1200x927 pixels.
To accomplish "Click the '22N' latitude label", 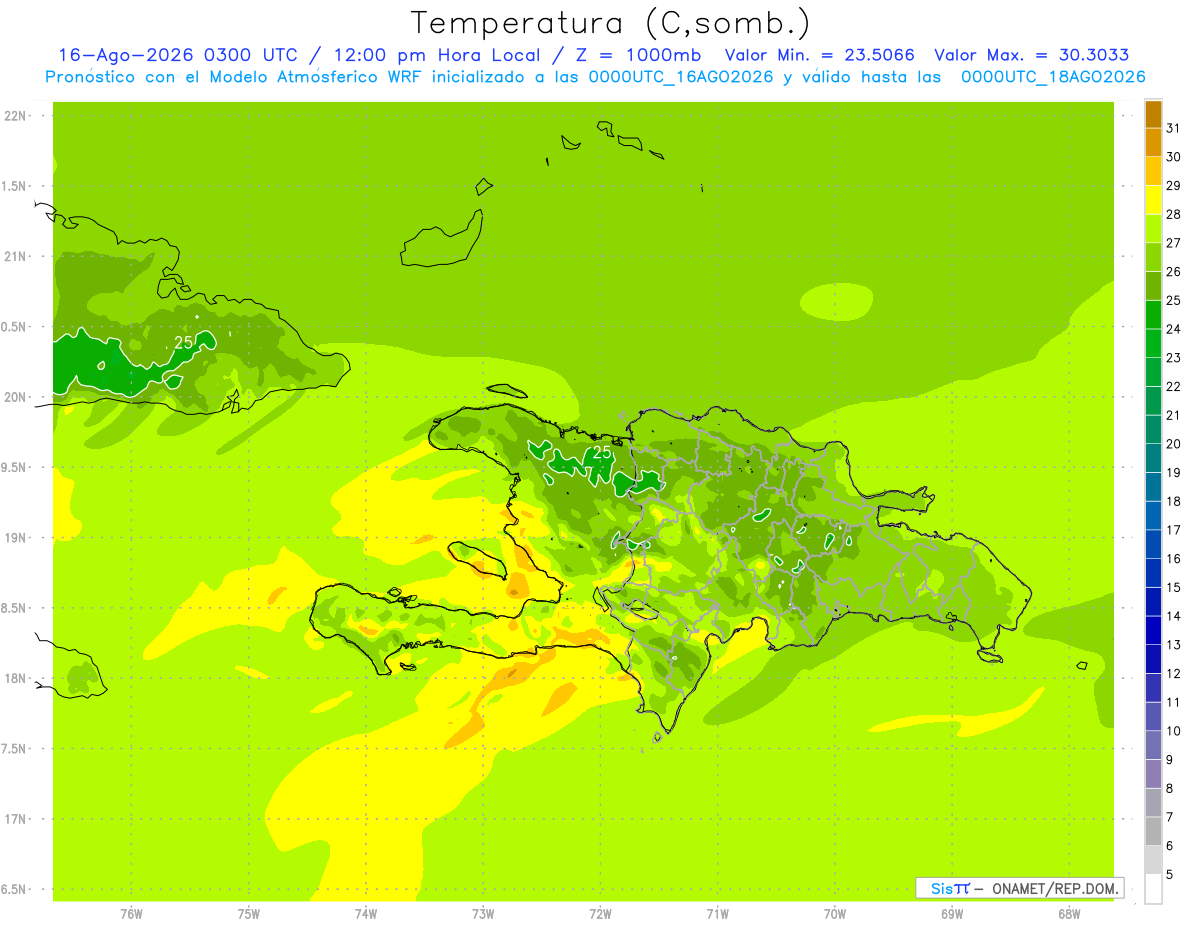I will (15, 116).
